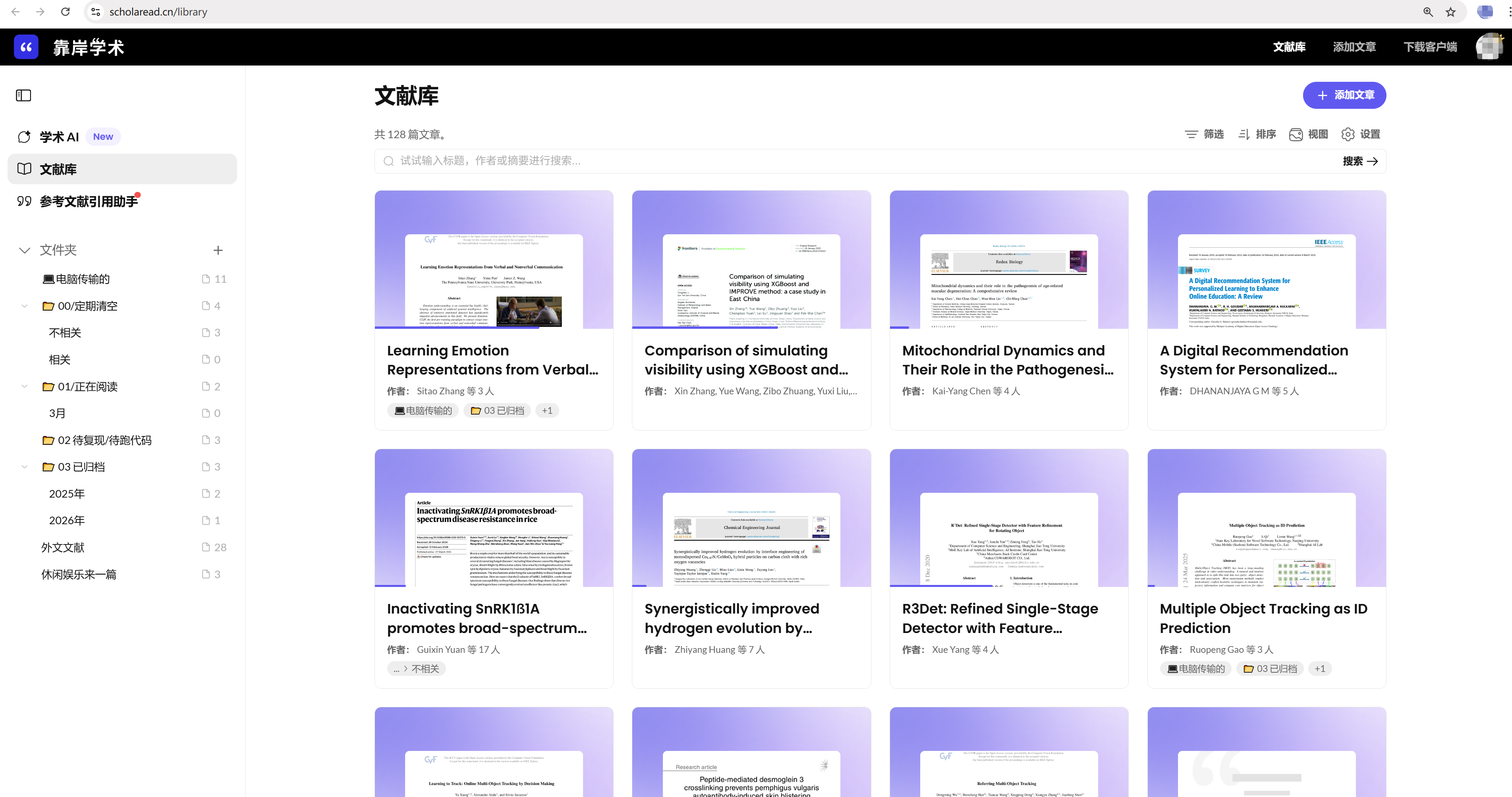Add a new folder with plus icon
This screenshot has width=1512, height=797.
point(218,250)
